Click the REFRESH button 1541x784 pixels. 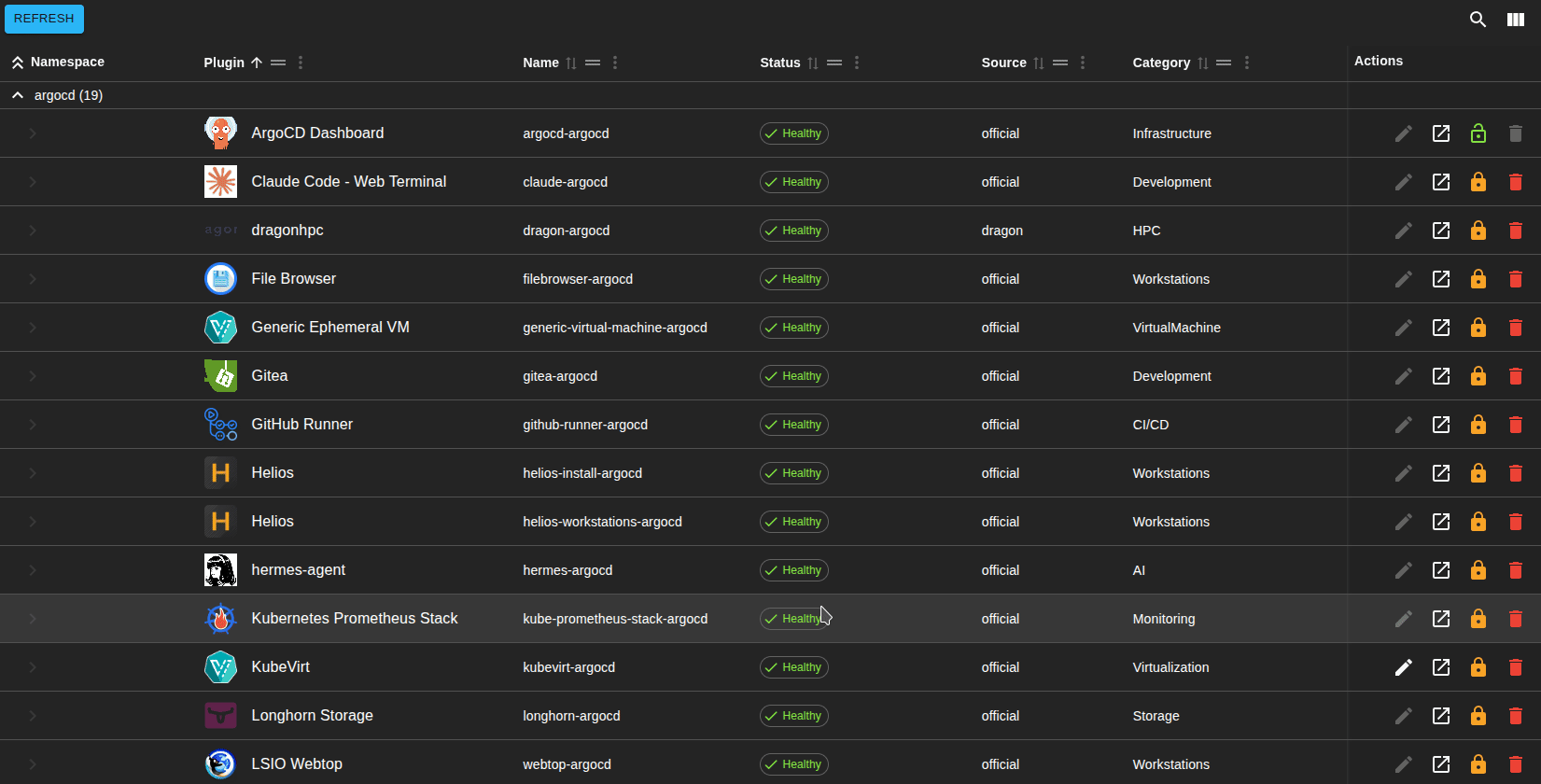44,19
